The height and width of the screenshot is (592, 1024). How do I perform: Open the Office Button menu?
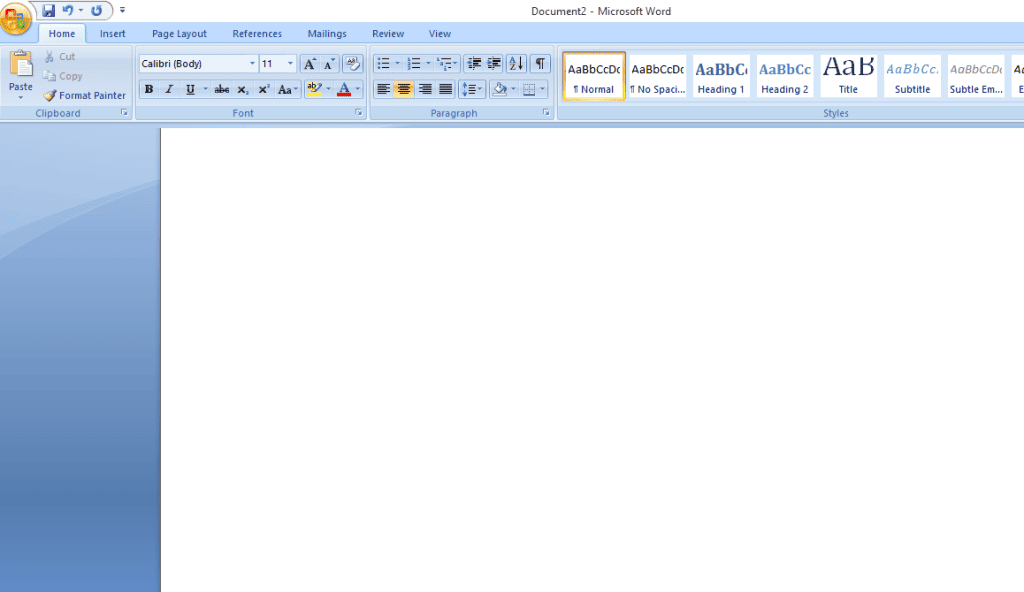tap(16, 18)
